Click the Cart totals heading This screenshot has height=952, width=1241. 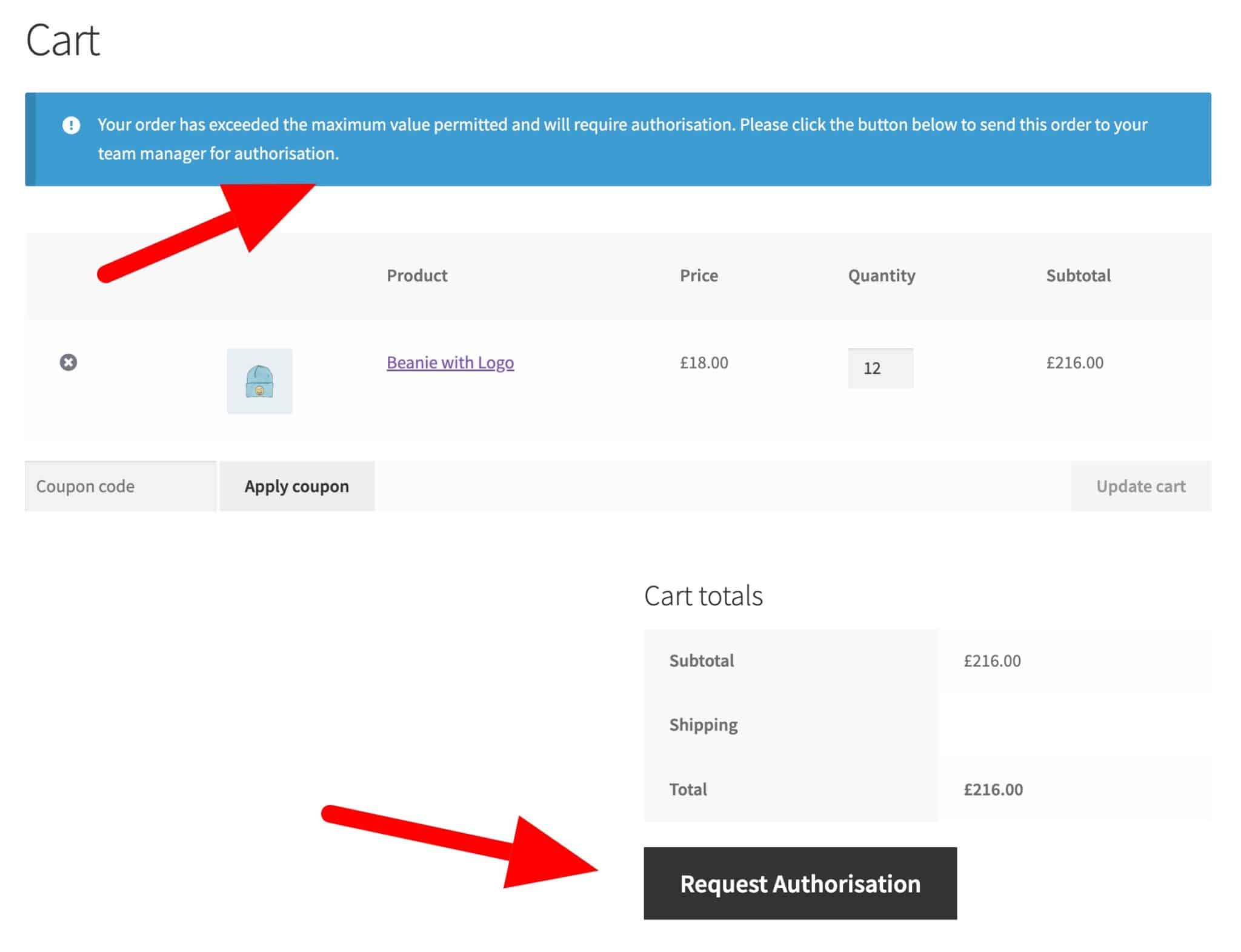click(703, 596)
